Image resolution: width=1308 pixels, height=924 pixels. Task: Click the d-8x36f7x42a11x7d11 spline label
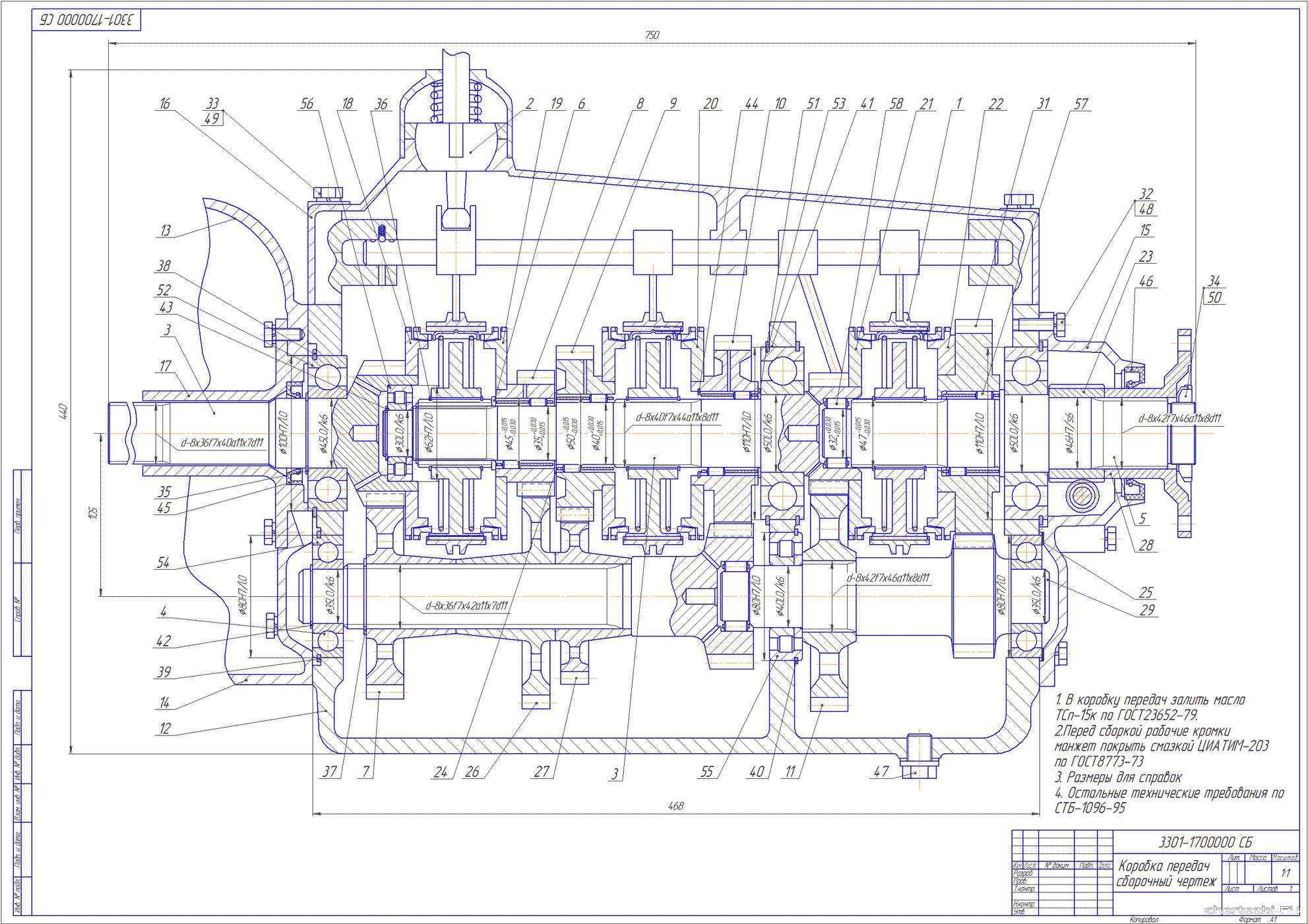click(x=466, y=605)
